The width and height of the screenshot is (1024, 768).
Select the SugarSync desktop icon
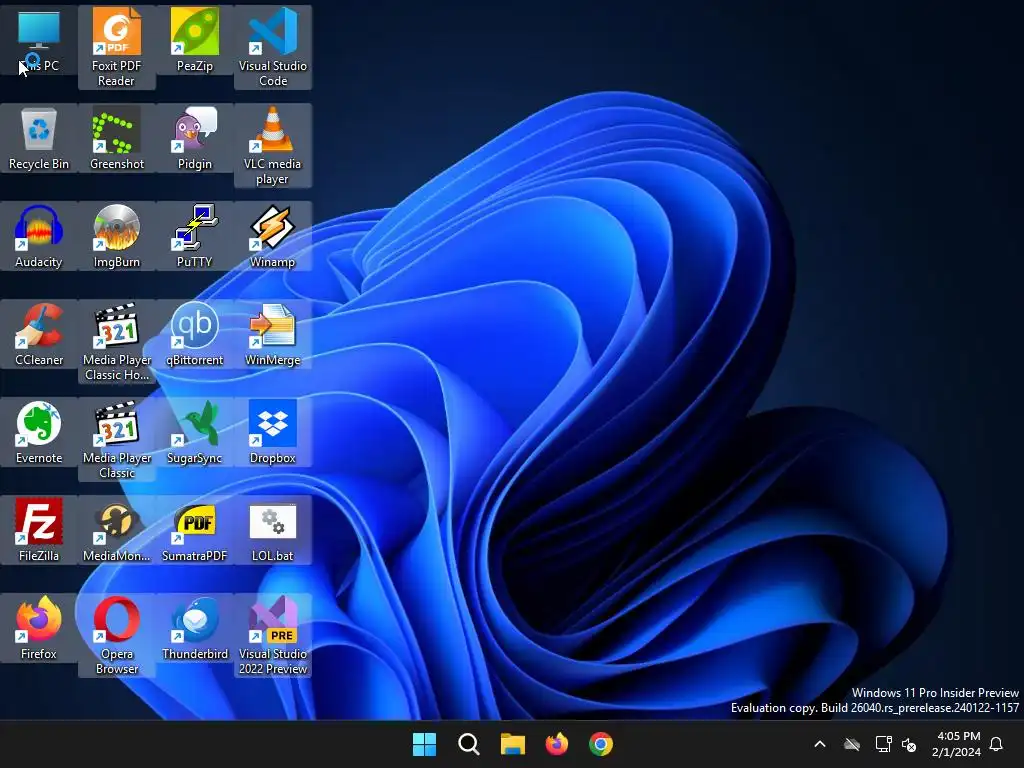pos(195,432)
